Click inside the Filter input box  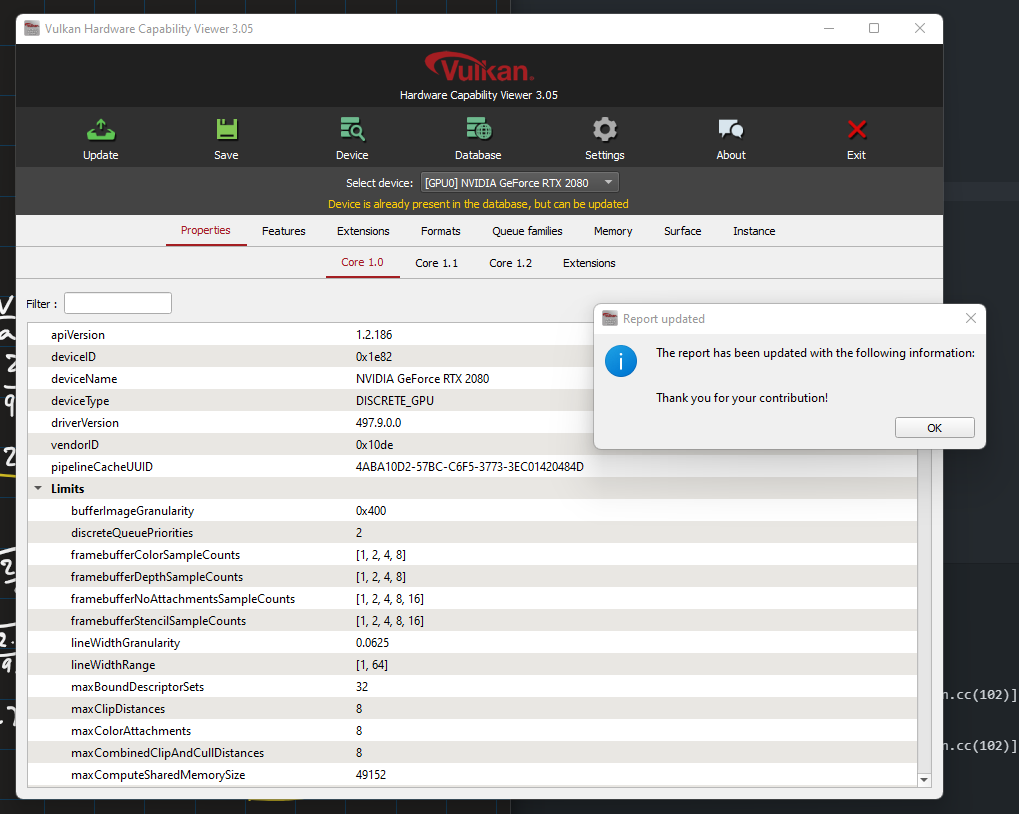[117, 302]
